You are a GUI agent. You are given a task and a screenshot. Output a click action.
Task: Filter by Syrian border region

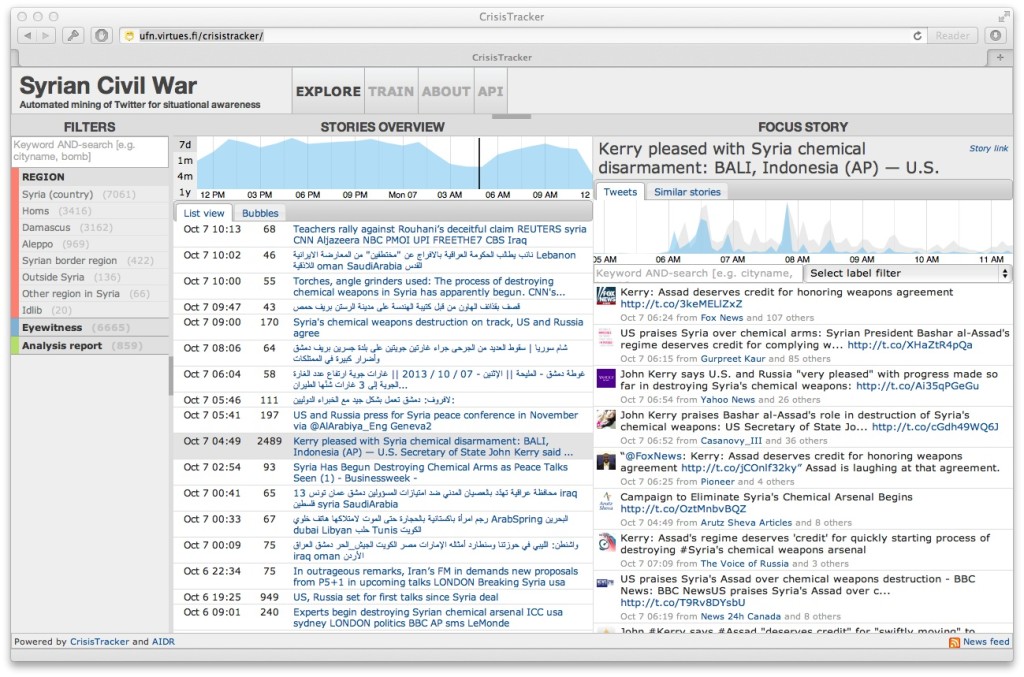click(90, 260)
